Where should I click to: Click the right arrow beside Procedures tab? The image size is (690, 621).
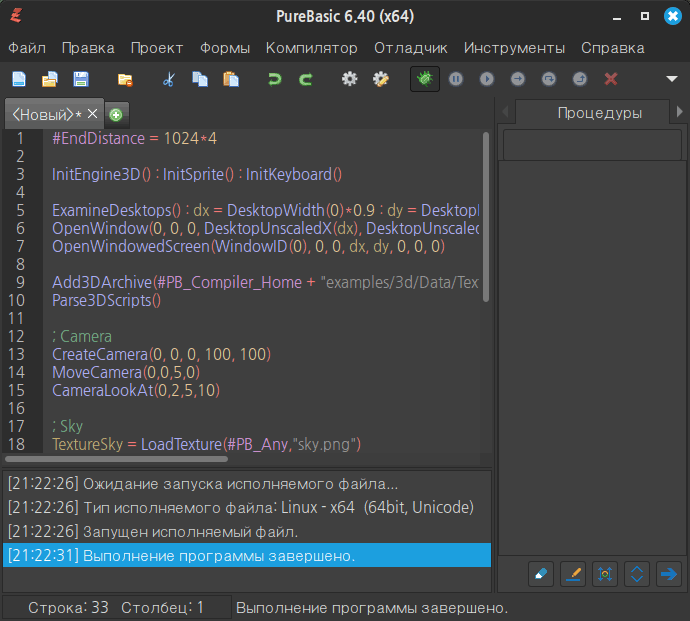click(x=680, y=112)
